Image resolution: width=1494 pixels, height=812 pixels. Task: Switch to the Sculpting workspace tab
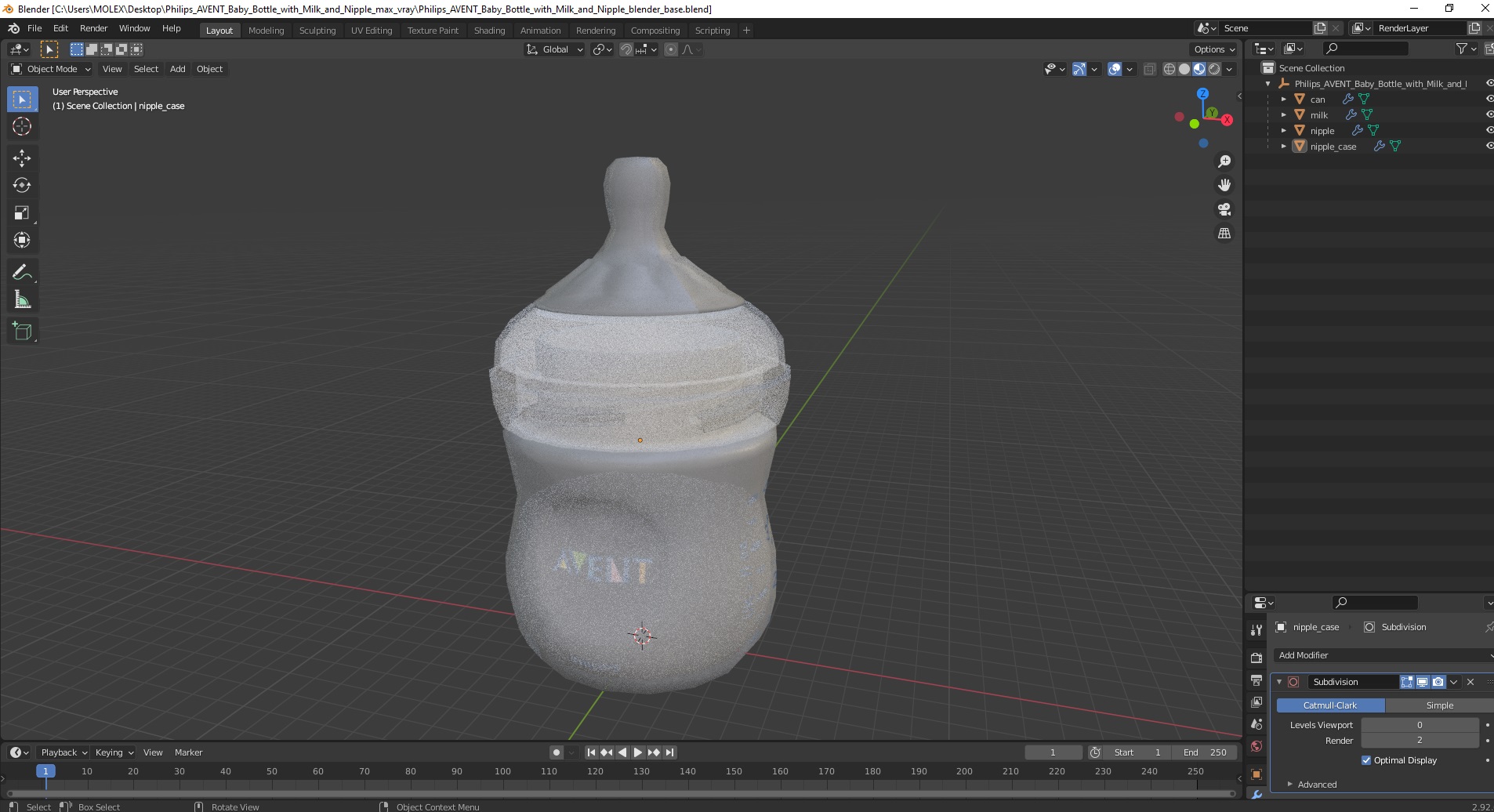coord(317,31)
